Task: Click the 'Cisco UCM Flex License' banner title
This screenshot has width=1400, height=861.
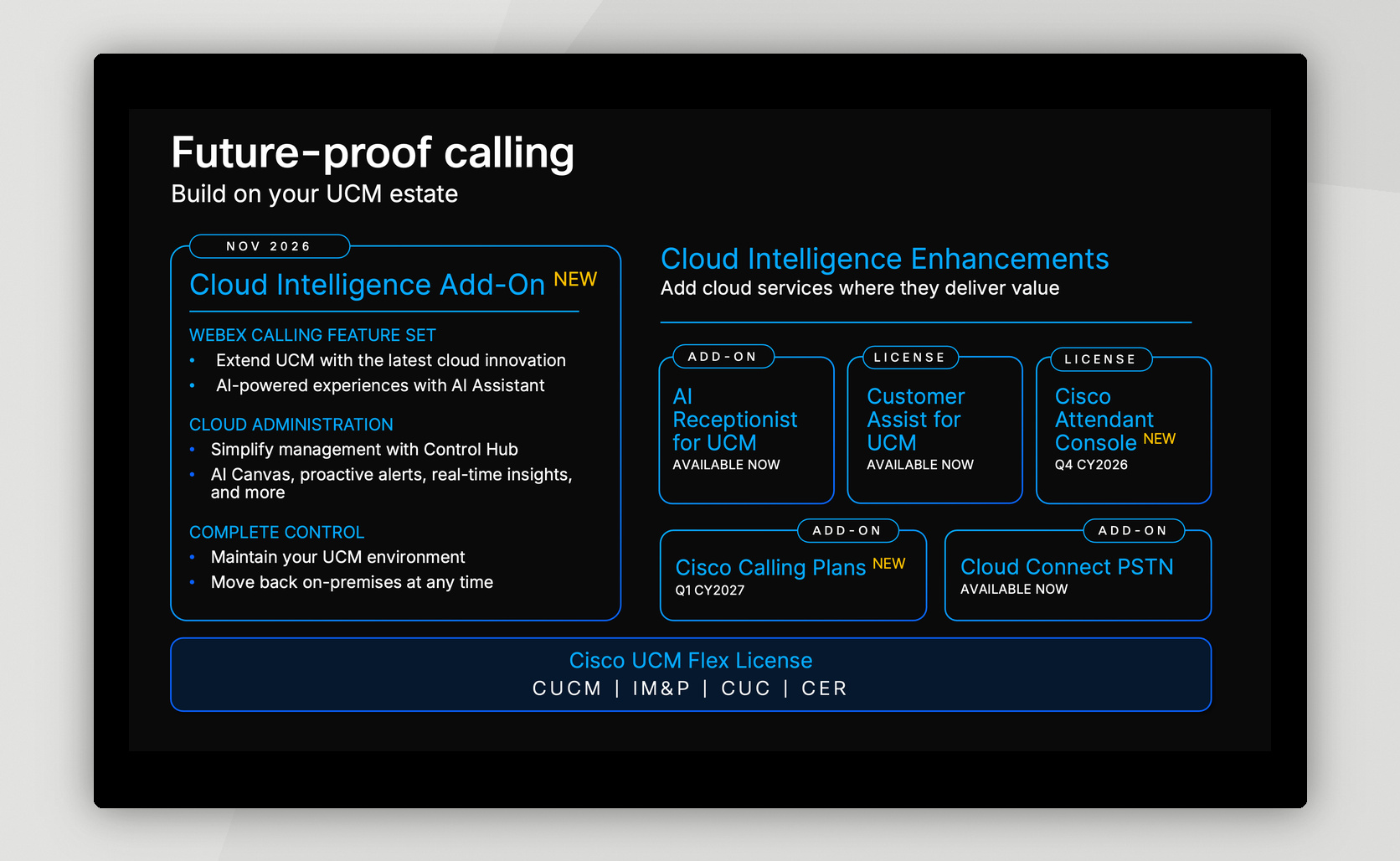Action: coord(691,661)
